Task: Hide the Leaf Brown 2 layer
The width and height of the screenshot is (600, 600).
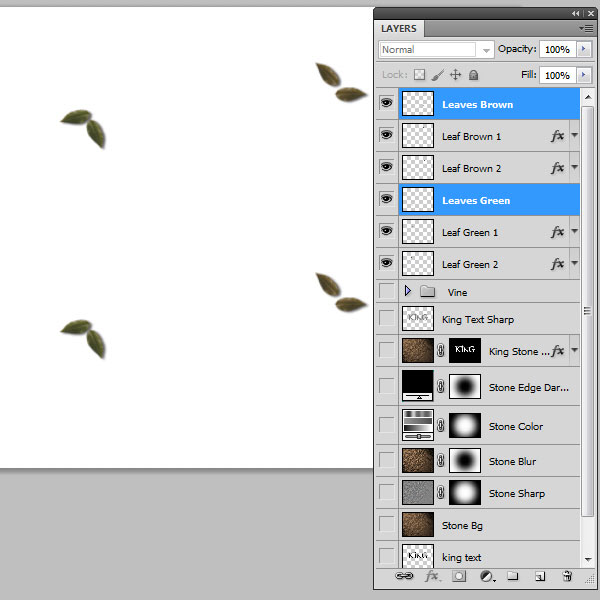Action: (x=386, y=167)
